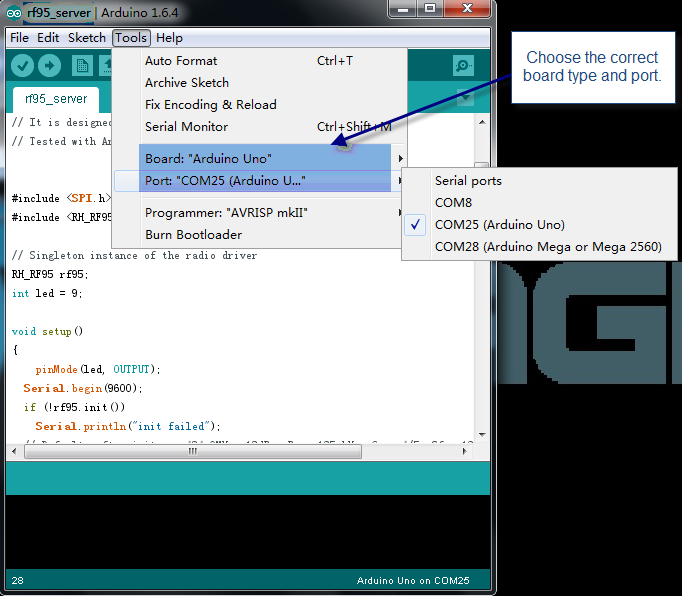The width and height of the screenshot is (682, 596).
Task: Close the Tools menu via its title
Action: [131, 38]
